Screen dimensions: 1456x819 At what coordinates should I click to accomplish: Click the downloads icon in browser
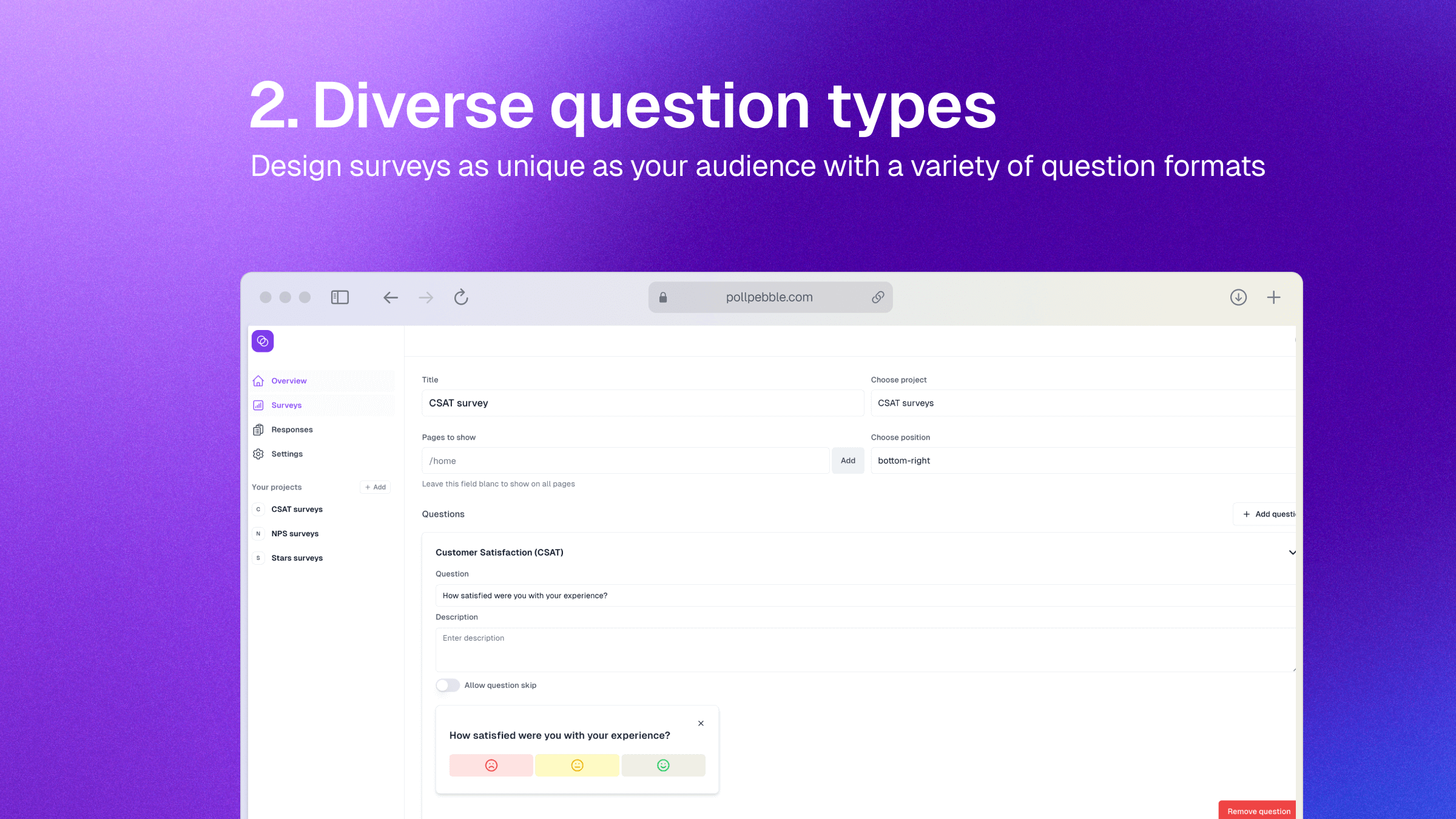[x=1238, y=297]
